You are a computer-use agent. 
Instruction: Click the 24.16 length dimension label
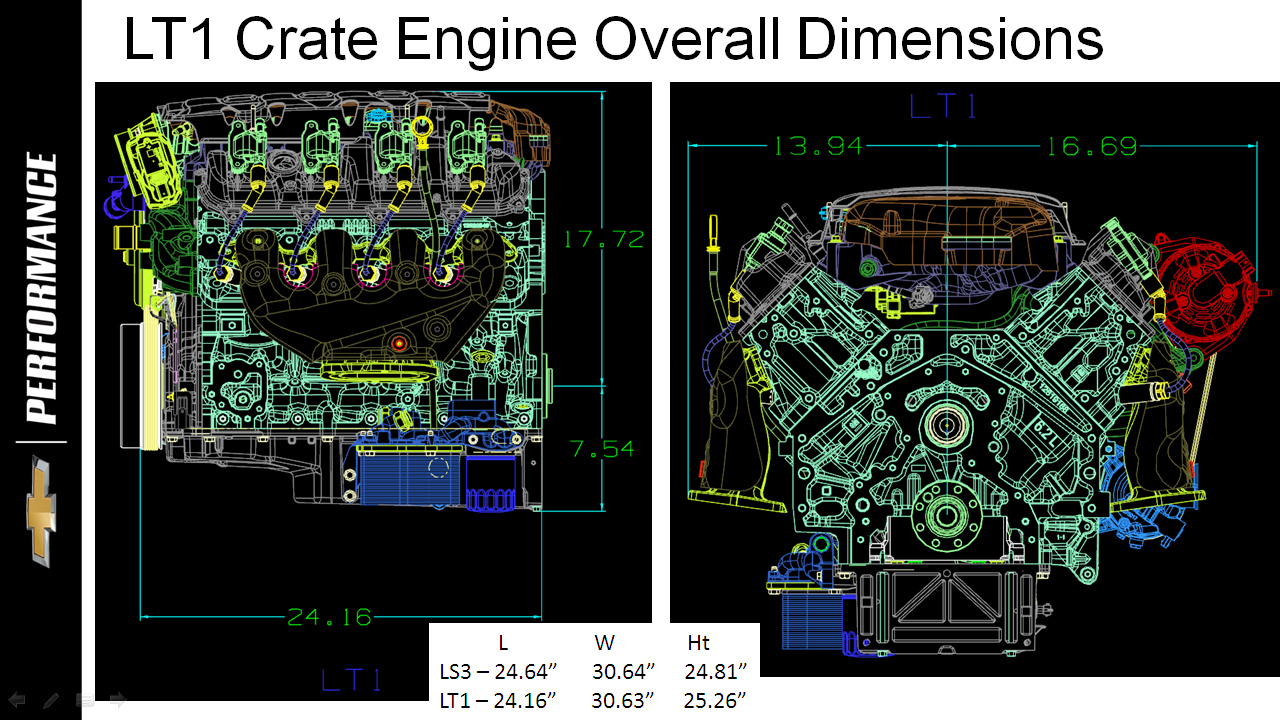[329, 617]
